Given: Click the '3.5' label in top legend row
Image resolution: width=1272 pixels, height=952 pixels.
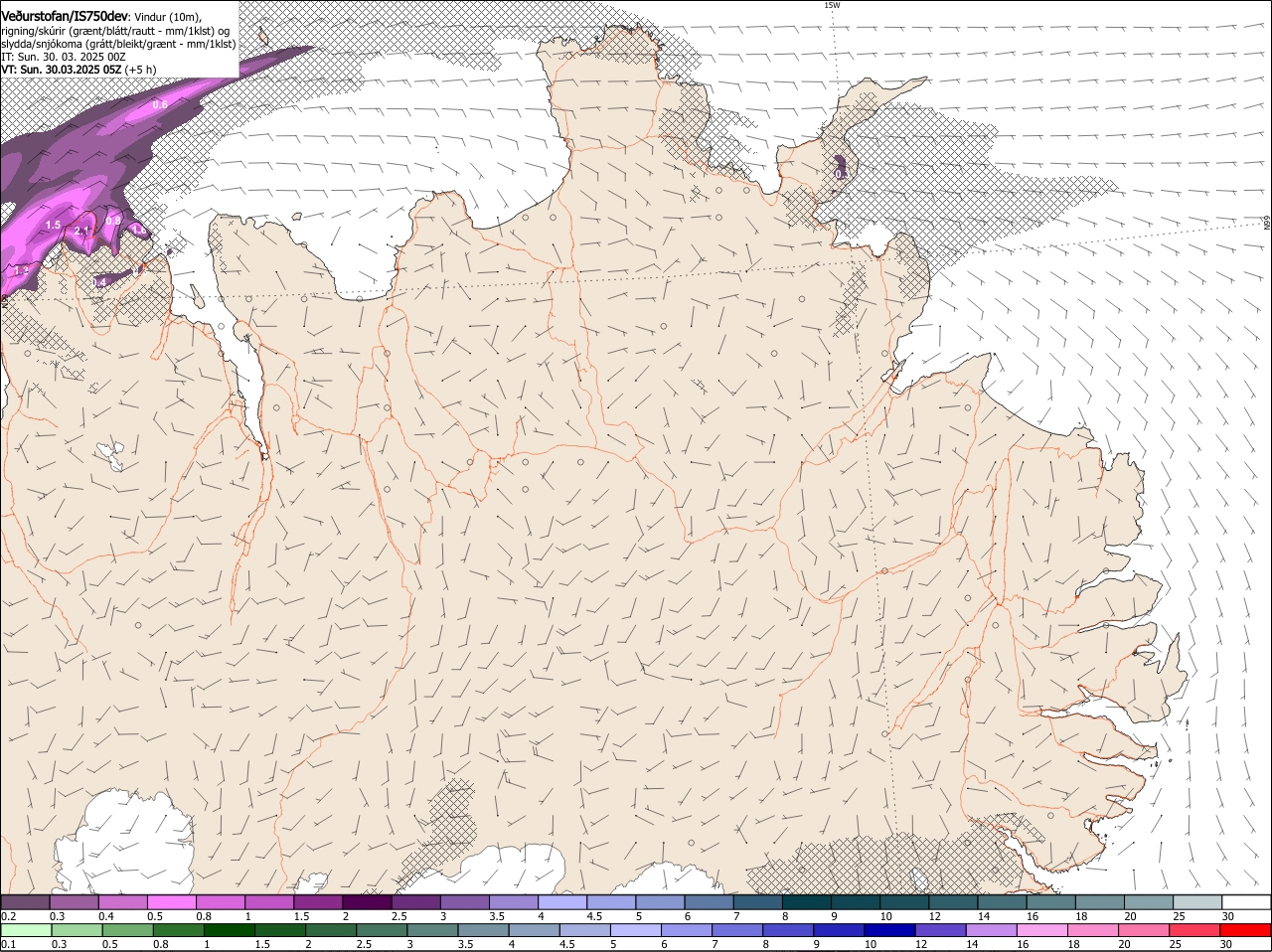Looking at the screenshot, I should [x=497, y=916].
